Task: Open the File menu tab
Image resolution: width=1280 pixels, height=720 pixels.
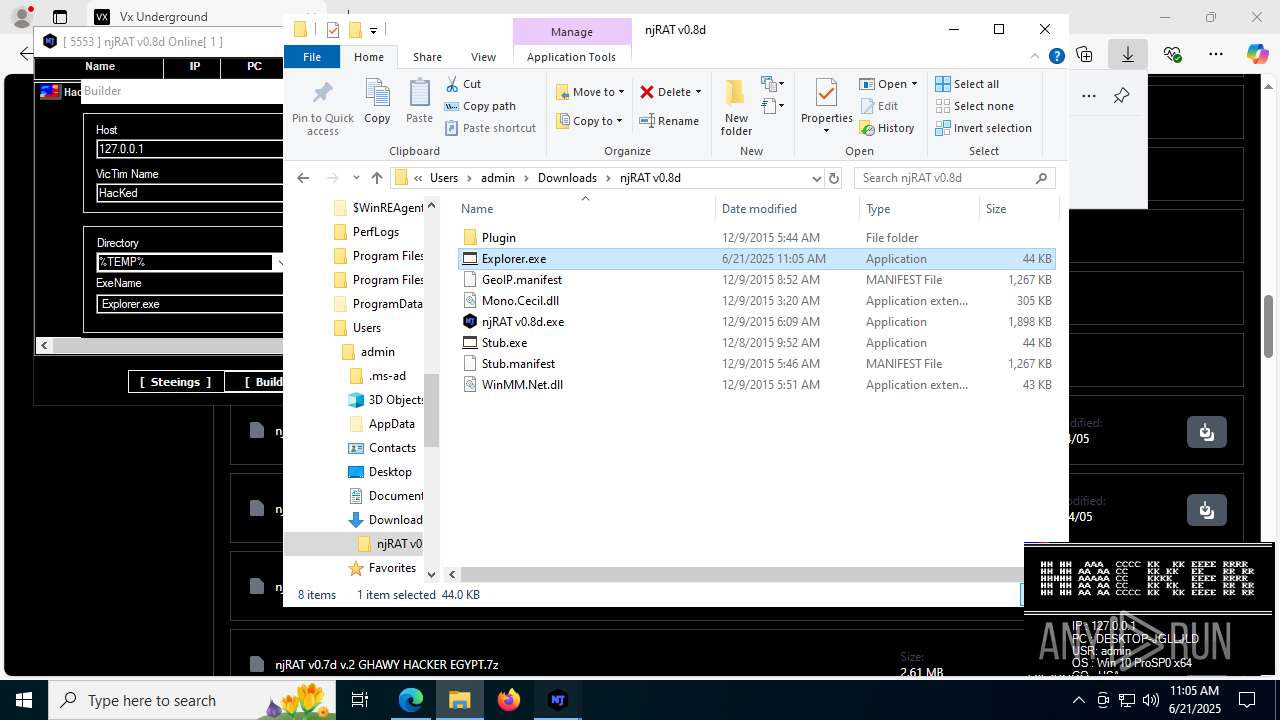Action: click(x=312, y=57)
